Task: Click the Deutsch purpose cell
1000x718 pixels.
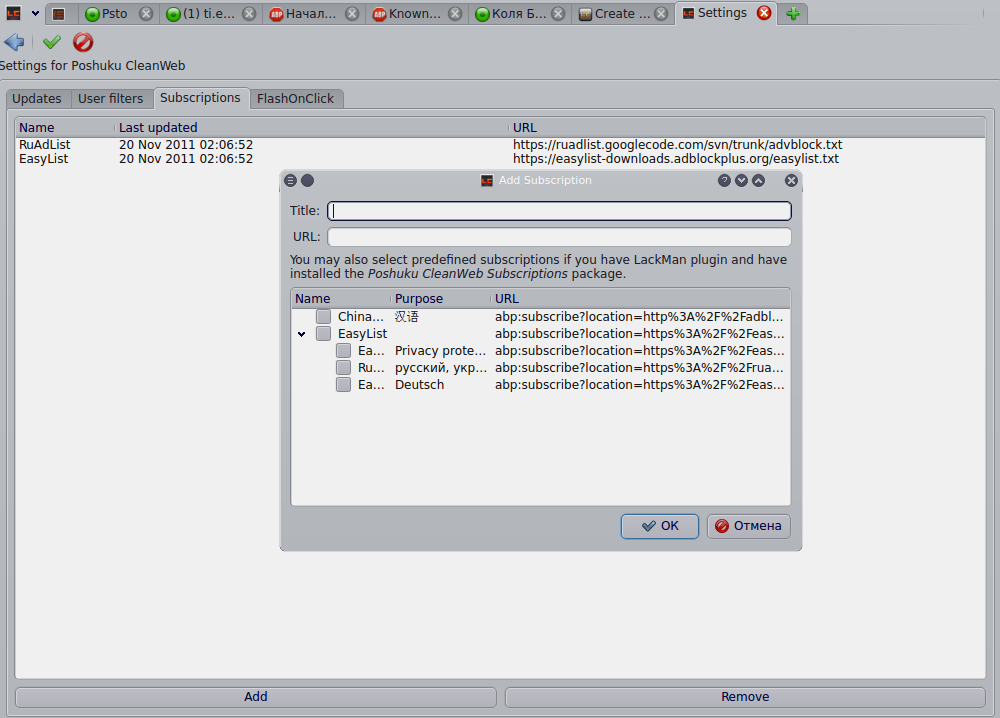Action: (419, 385)
